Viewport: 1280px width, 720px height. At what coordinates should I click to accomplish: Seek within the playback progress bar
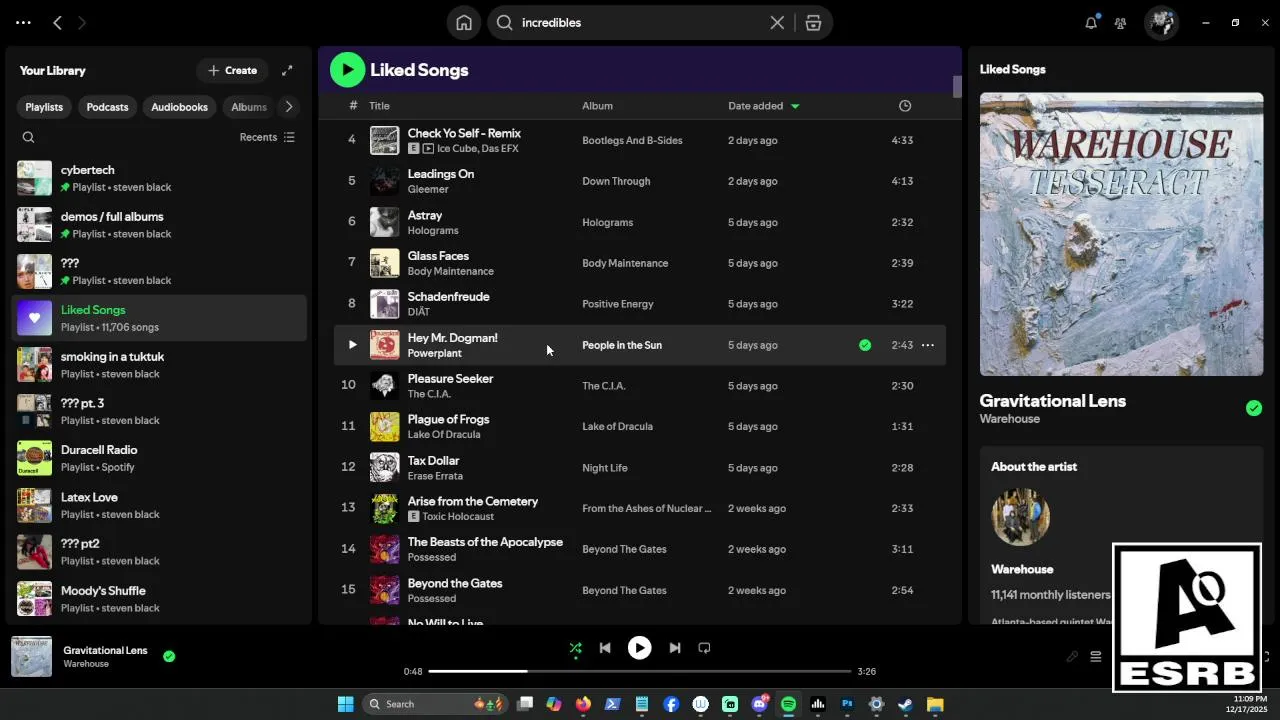[640, 671]
